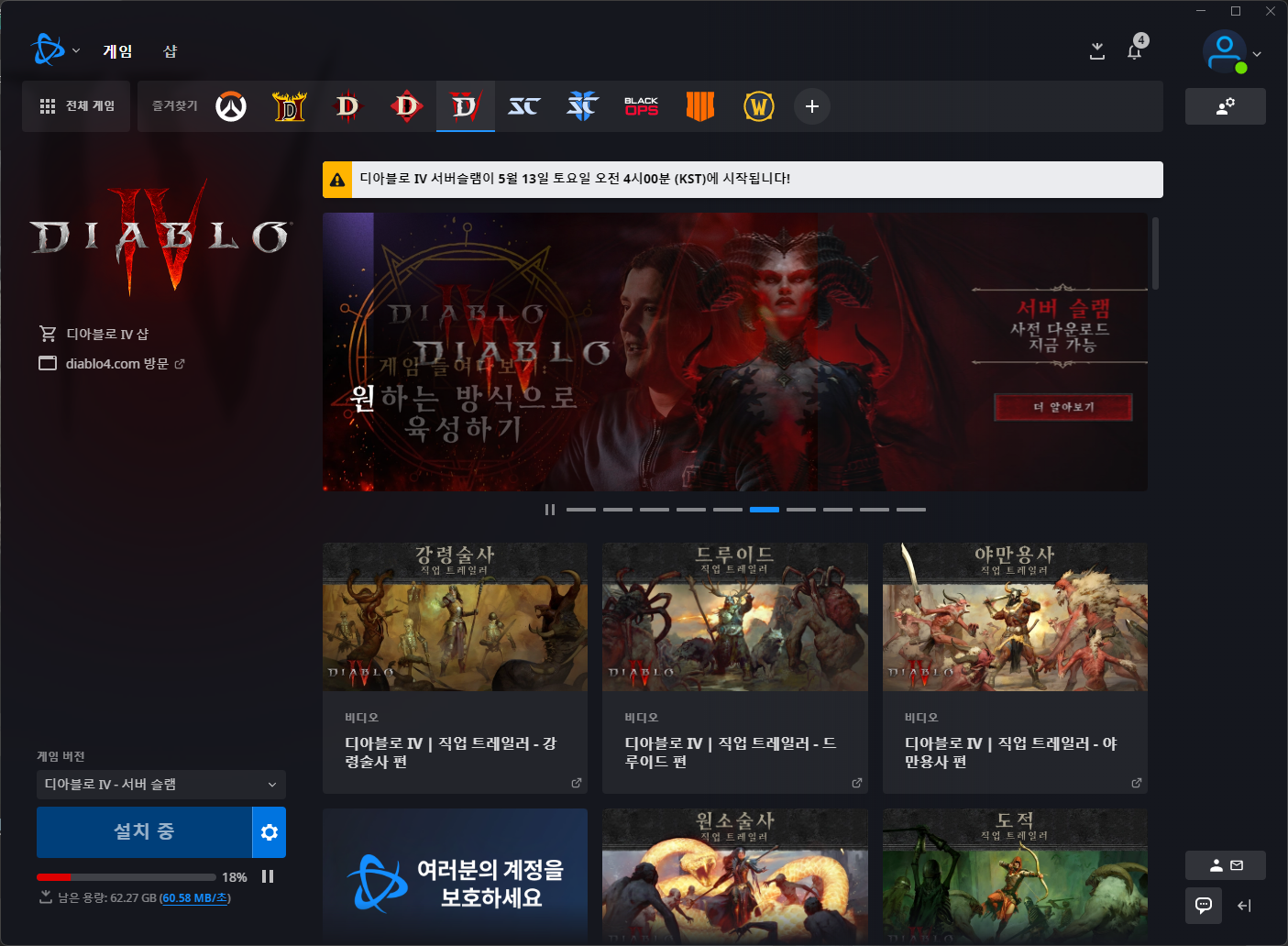Viewport: 1288px width, 946px height.
Task: Pause the banner carousel
Action: 550,510
